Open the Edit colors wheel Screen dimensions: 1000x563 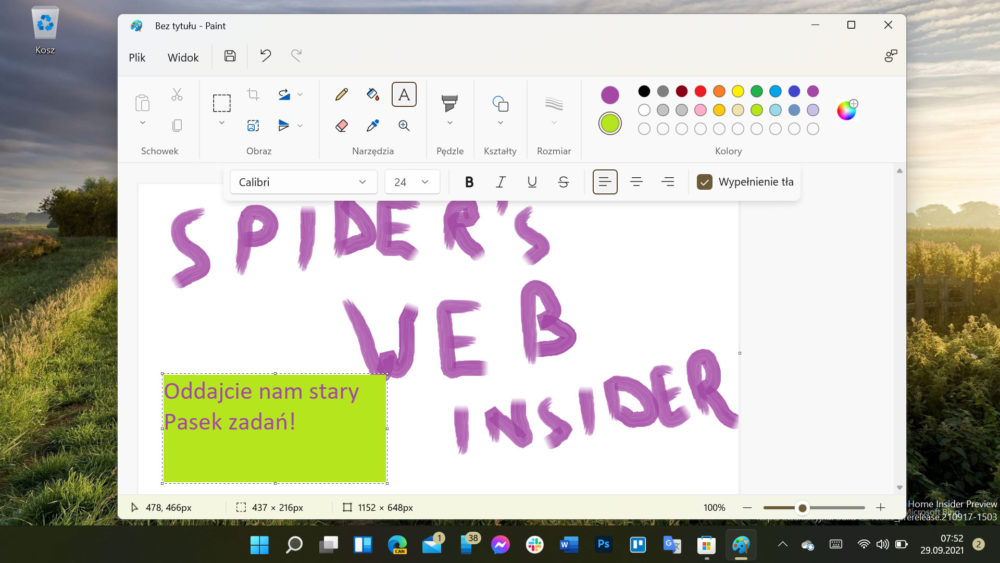coord(847,110)
